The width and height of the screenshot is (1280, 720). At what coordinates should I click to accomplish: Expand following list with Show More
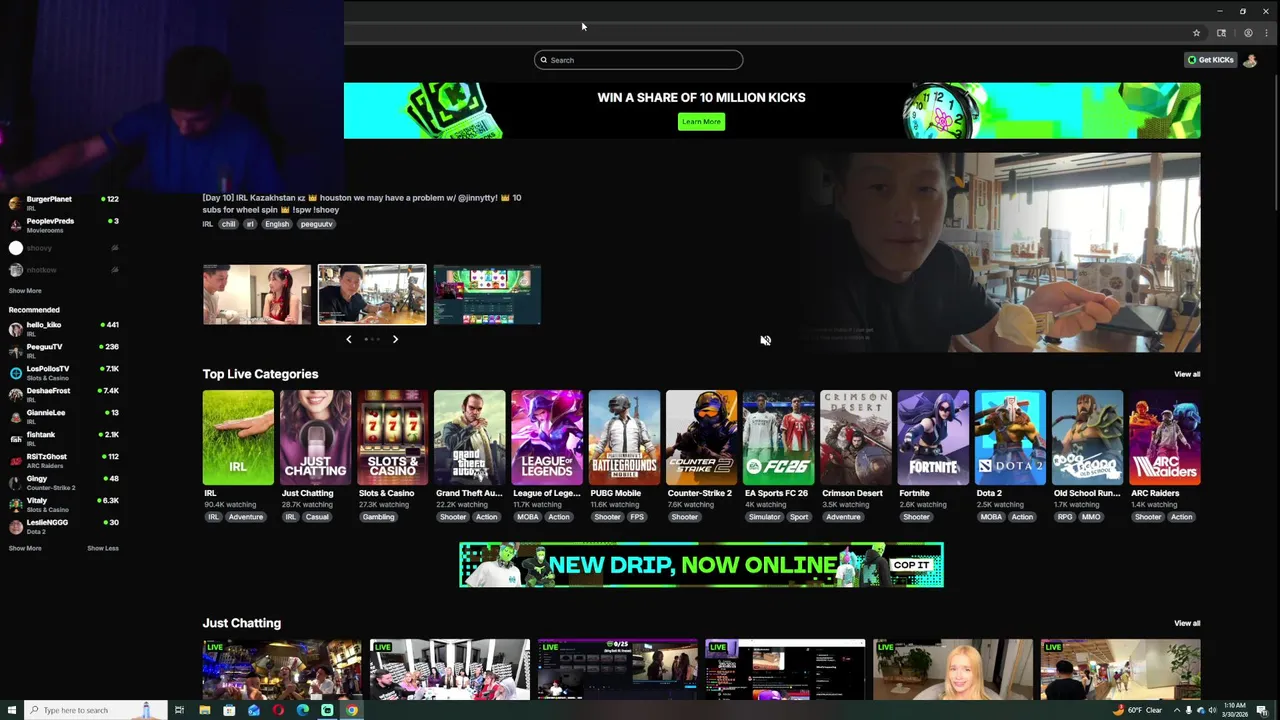25,291
